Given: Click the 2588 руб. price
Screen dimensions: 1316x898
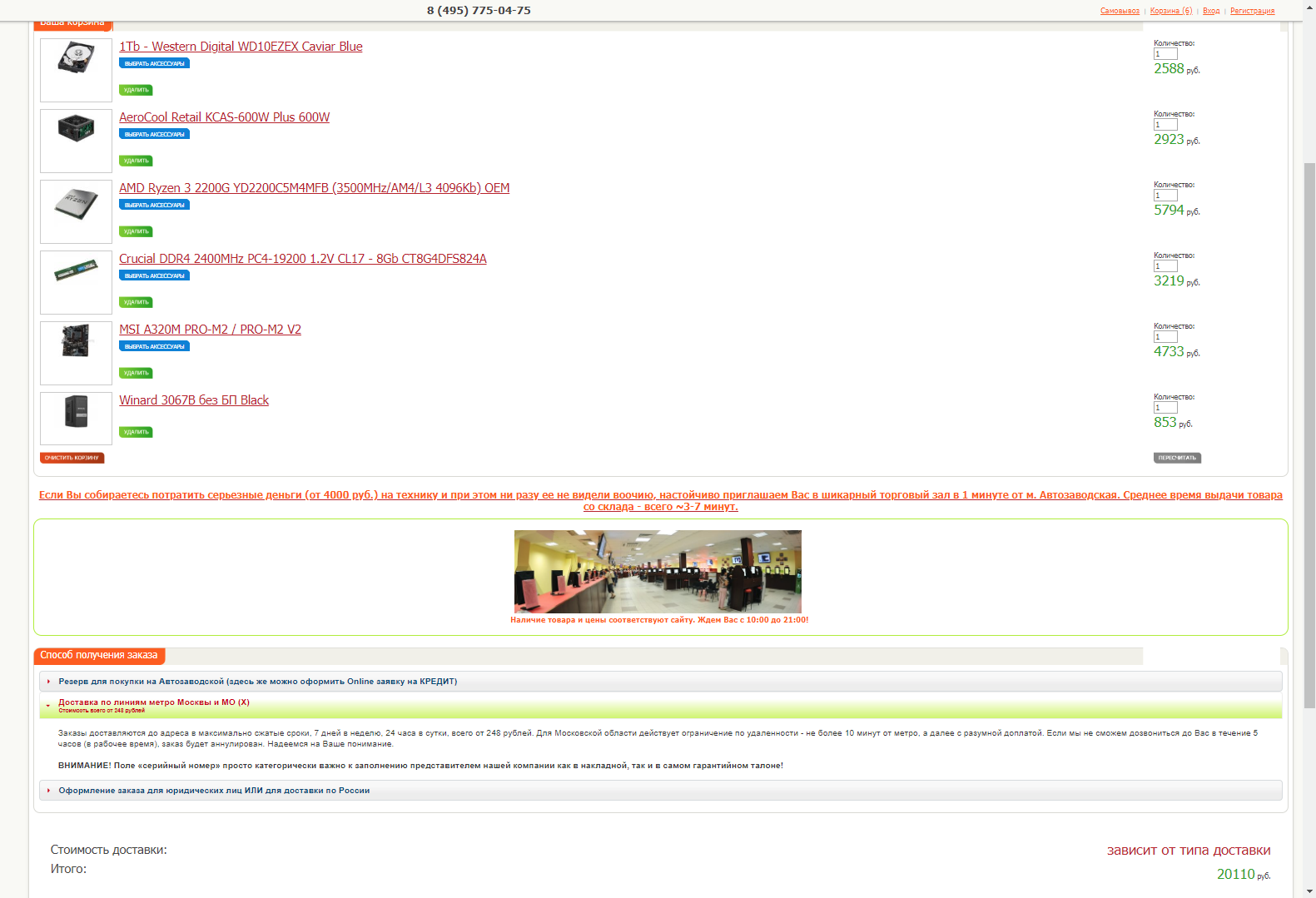Looking at the screenshot, I should click(1177, 69).
